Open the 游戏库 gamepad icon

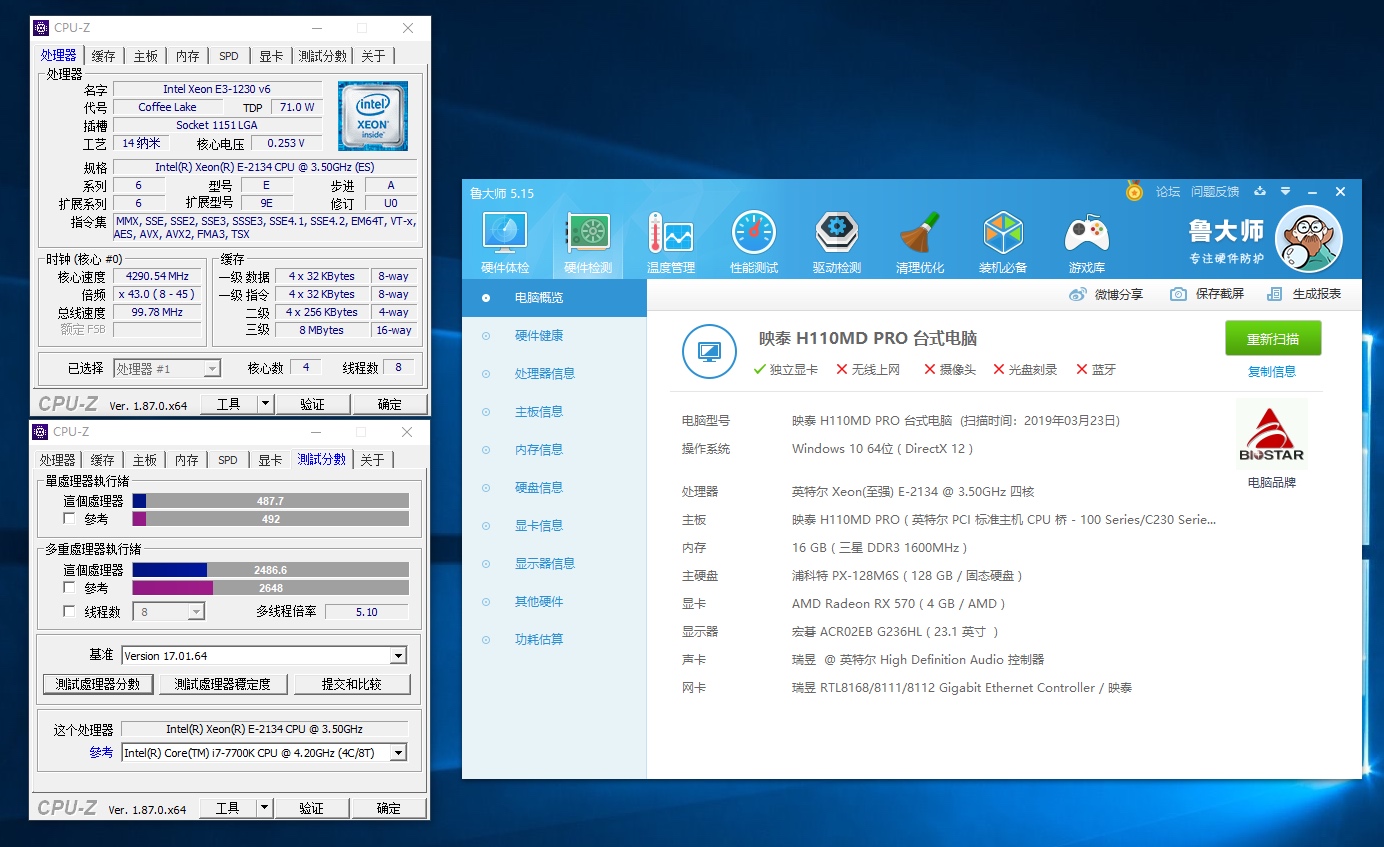coord(1086,233)
